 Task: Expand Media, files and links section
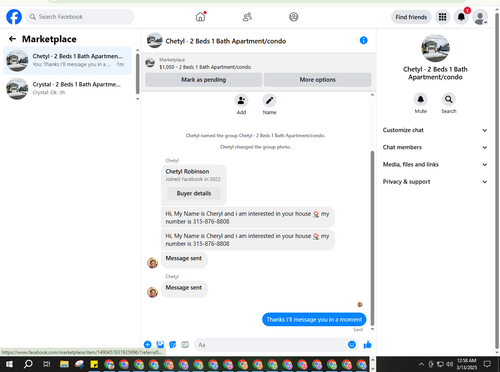click(x=435, y=164)
